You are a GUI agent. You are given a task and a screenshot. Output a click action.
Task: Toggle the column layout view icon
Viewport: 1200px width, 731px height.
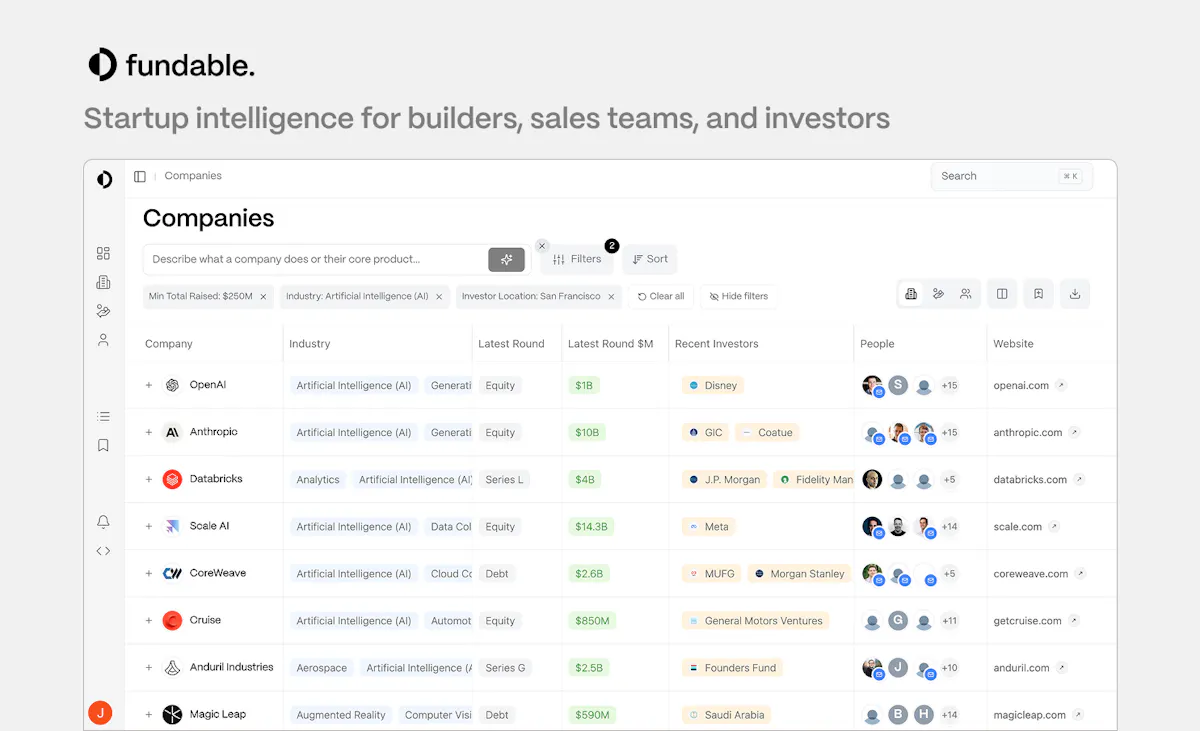pos(1001,294)
